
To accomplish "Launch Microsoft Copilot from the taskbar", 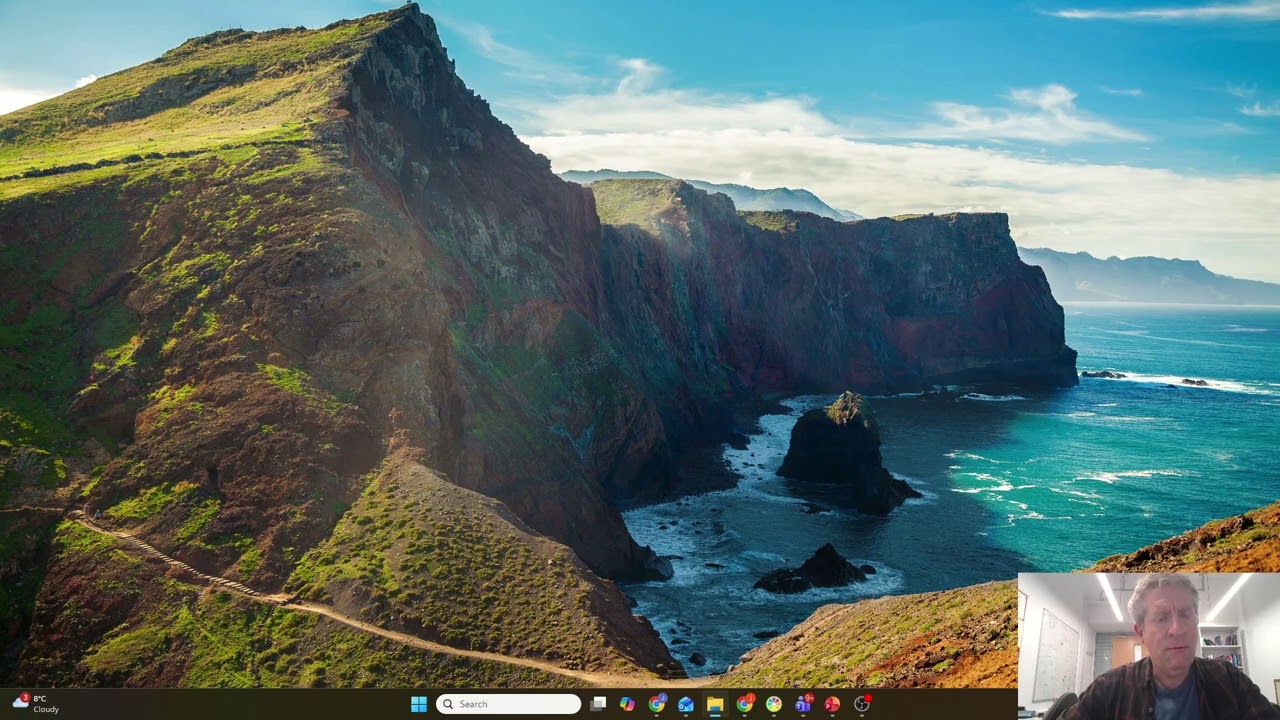I will point(627,704).
